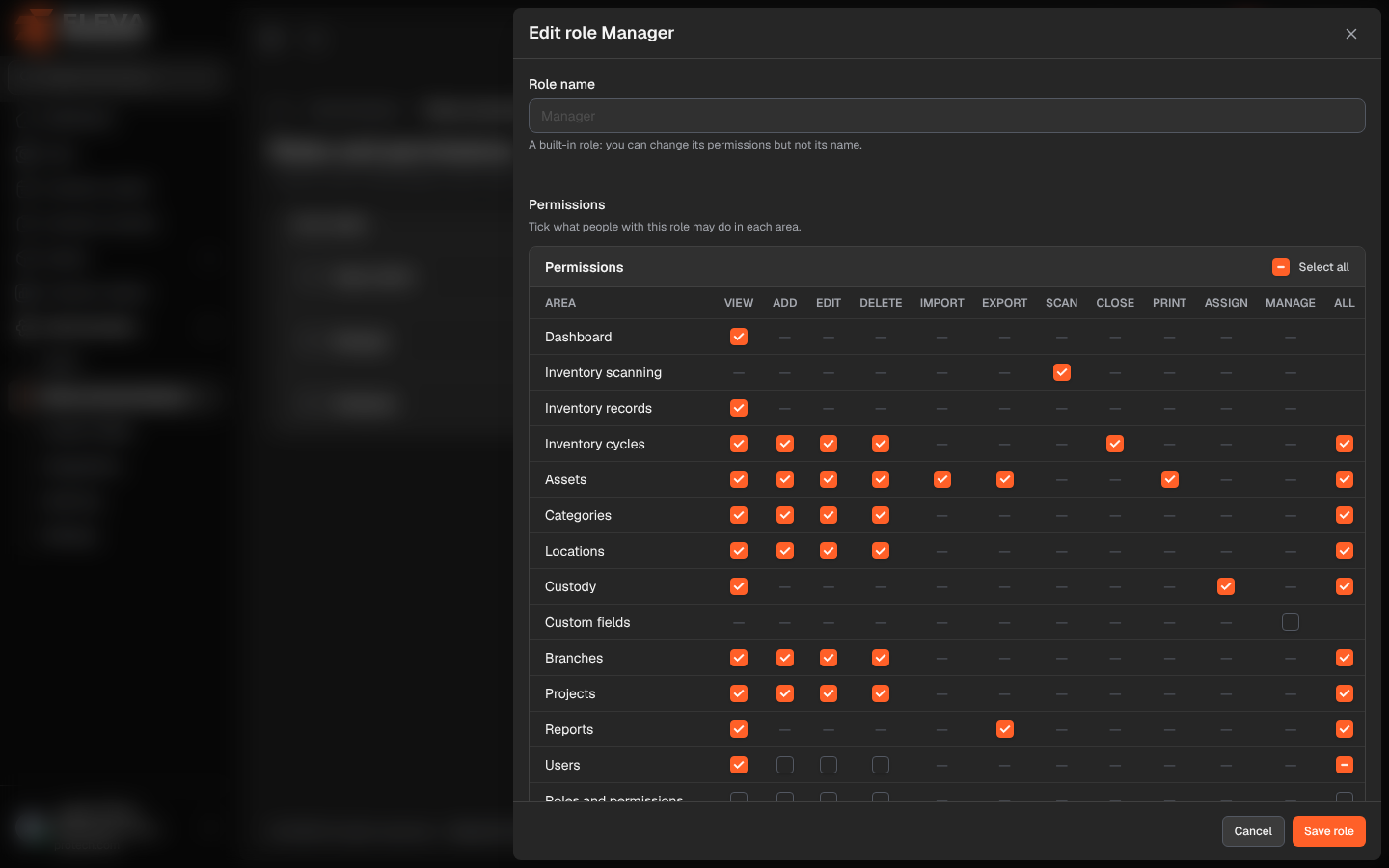Click the Custom fields row label
1389x868 pixels.
(x=587, y=622)
